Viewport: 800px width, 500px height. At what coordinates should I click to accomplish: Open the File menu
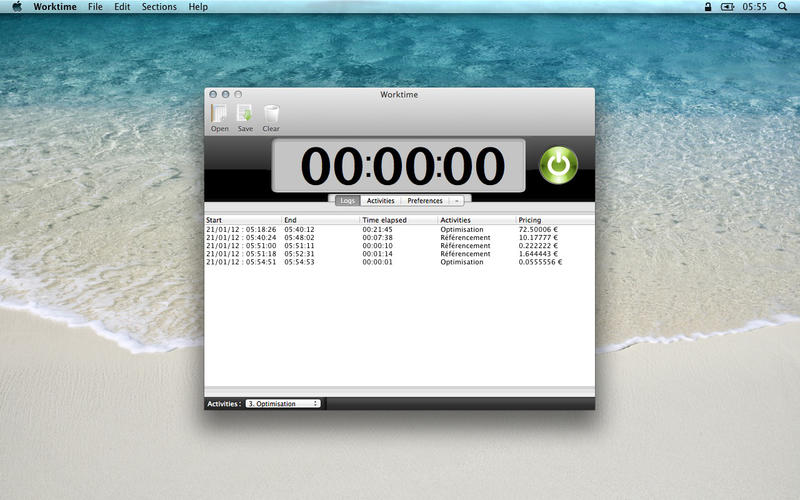(x=95, y=7)
